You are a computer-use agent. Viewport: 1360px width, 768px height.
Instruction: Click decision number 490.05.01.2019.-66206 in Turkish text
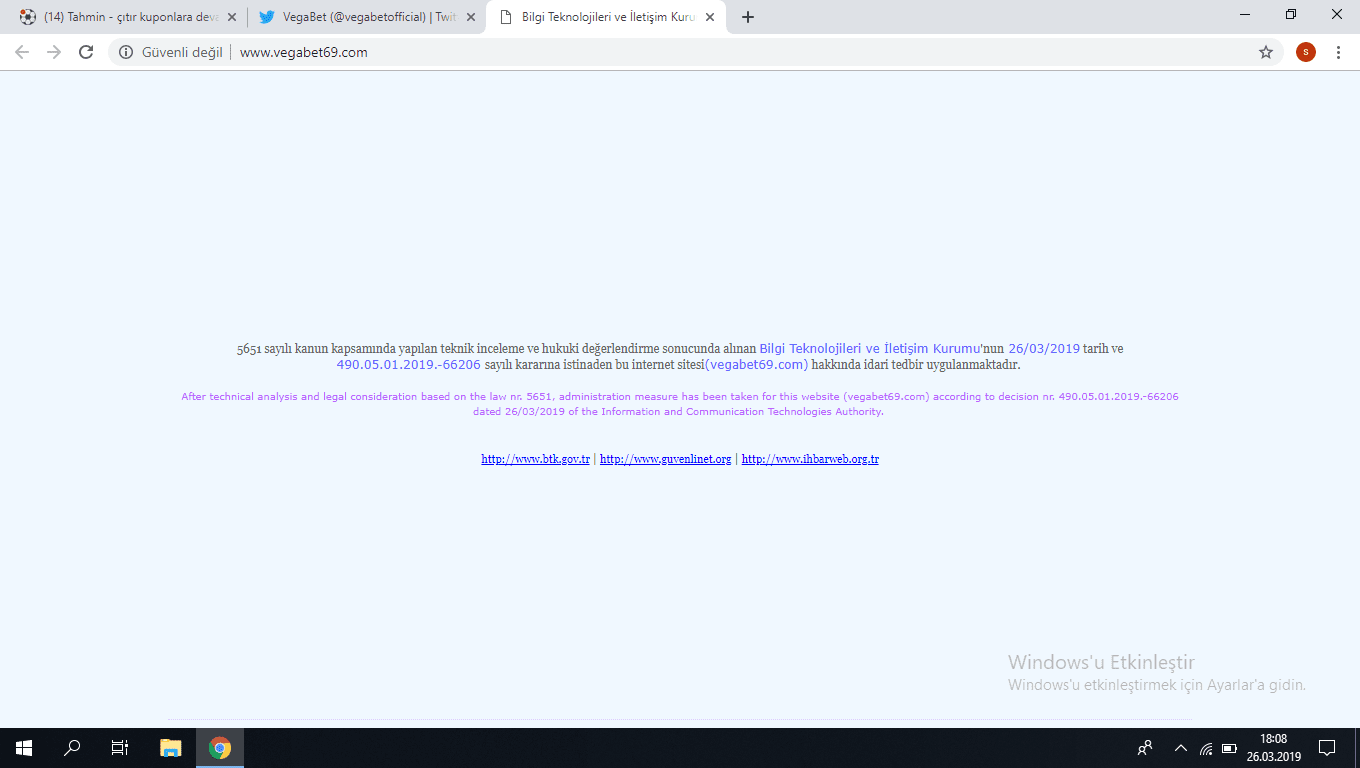pyautogui.click(x=408, y=365)
